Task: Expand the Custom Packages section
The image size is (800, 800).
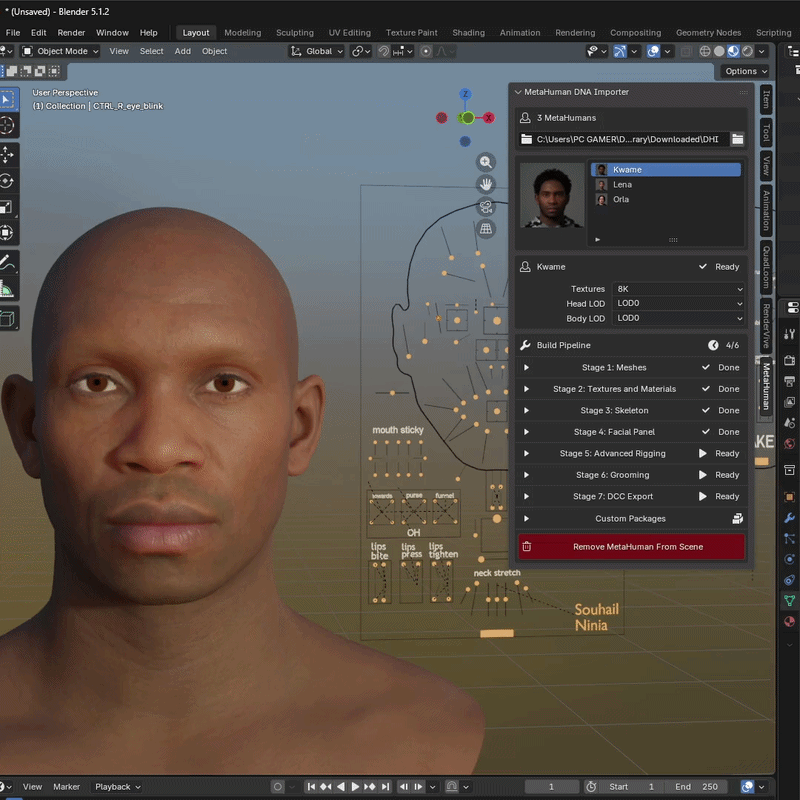Action: (x=527, y=519)
